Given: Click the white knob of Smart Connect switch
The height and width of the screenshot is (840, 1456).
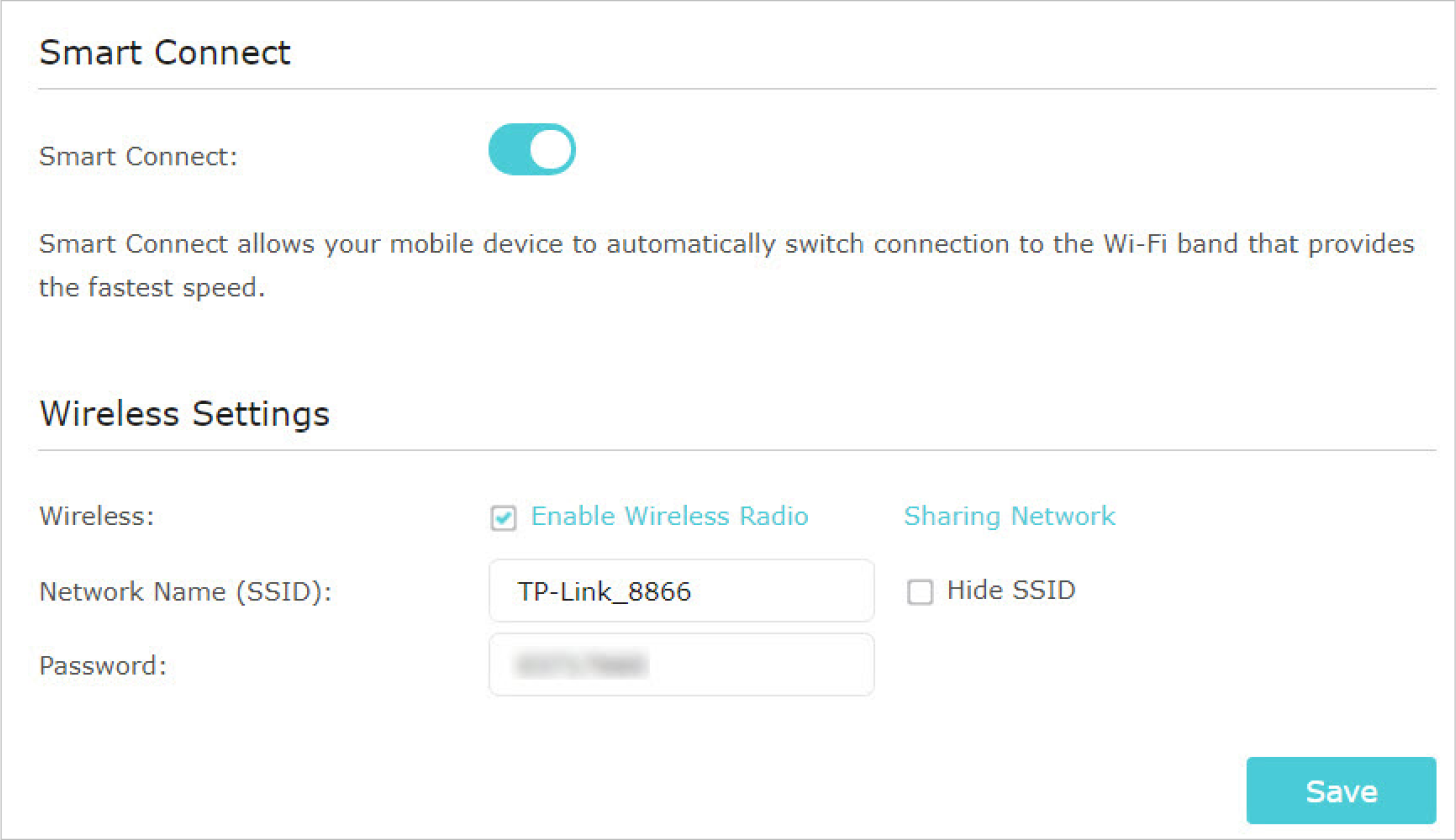Looking at the screenshot, I should click(x=551, y=150).
